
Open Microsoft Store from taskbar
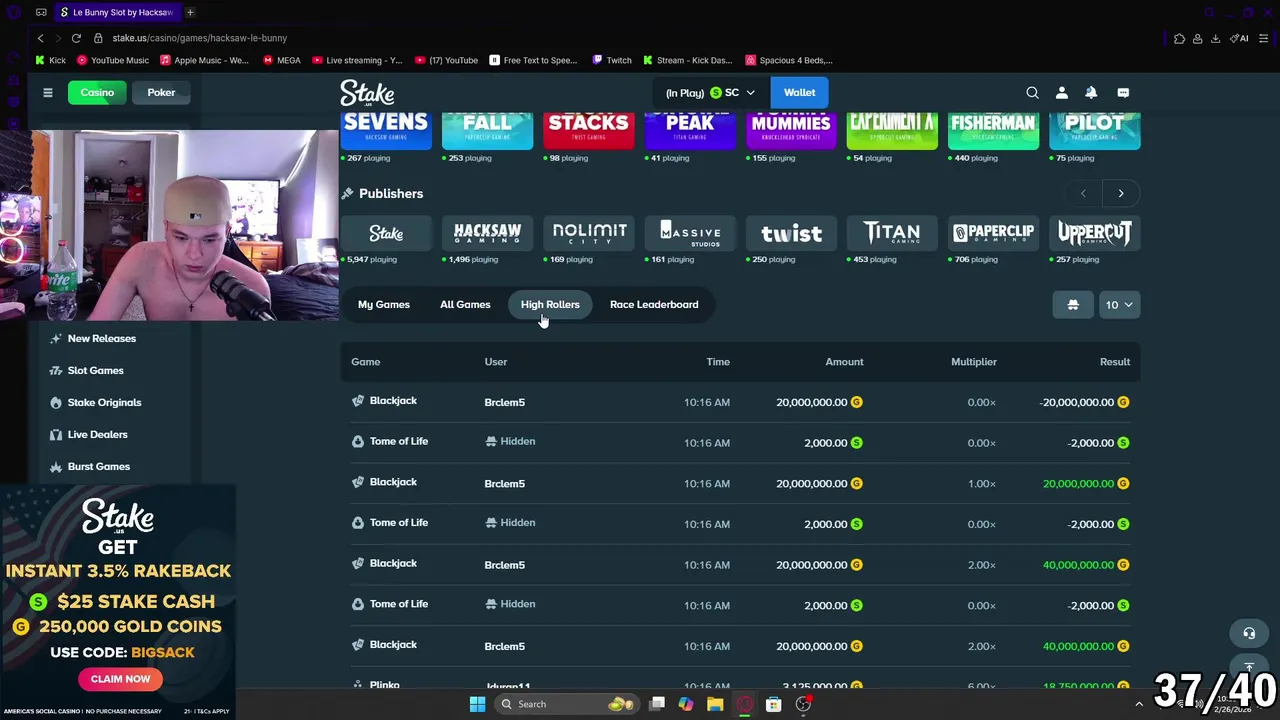tap(773, 704)
